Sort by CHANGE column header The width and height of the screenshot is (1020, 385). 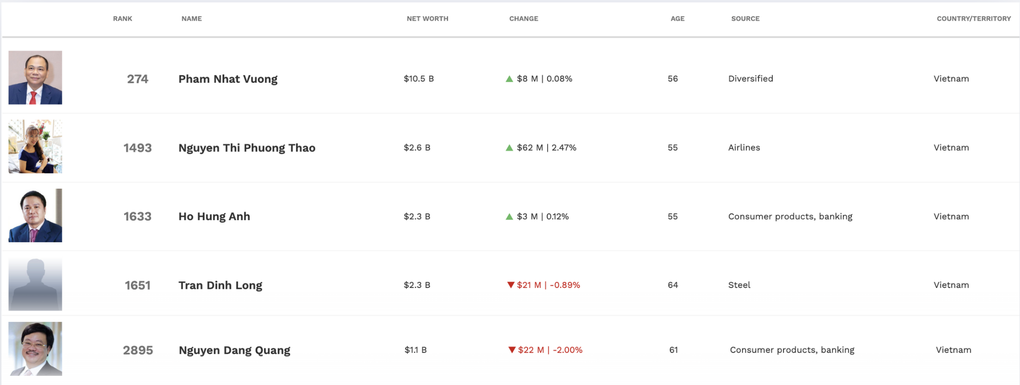coord(524,19)
